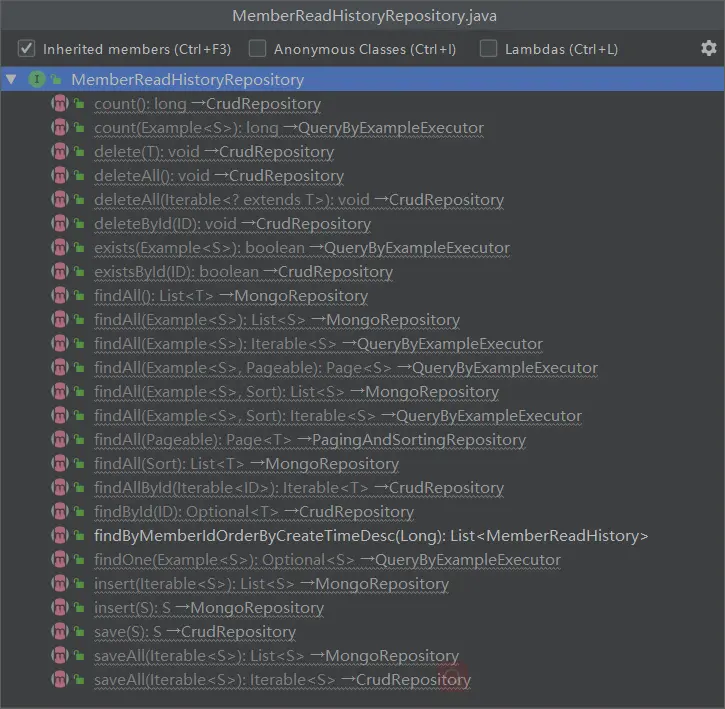Uncheck the Inherited members checkbox
The width and height of the screenshot is (725, 709).
coord(26,49)
